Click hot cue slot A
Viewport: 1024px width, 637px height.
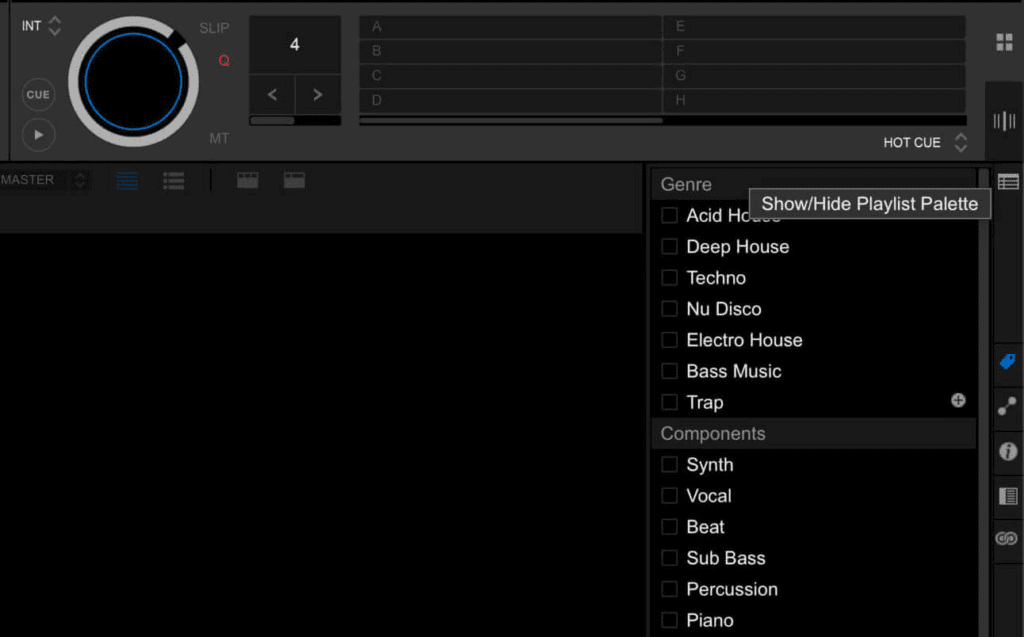(x=510, y=27)
